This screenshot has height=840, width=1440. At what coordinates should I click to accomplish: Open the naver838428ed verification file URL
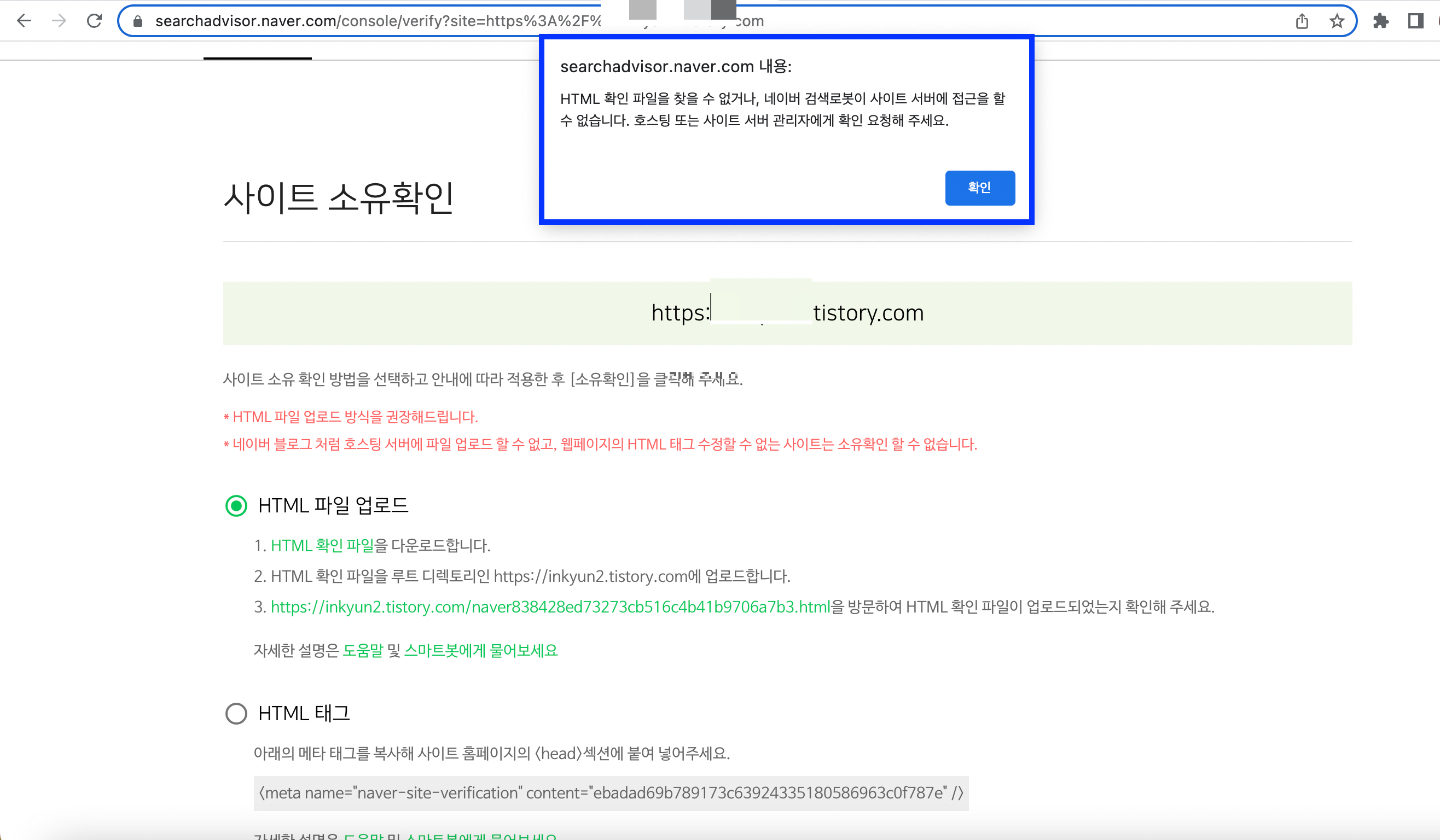(550, 606)
